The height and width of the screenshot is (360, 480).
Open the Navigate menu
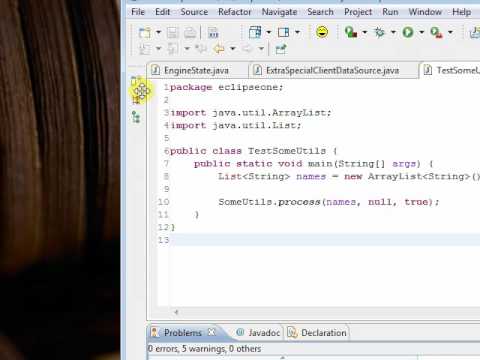coord(279,12)
